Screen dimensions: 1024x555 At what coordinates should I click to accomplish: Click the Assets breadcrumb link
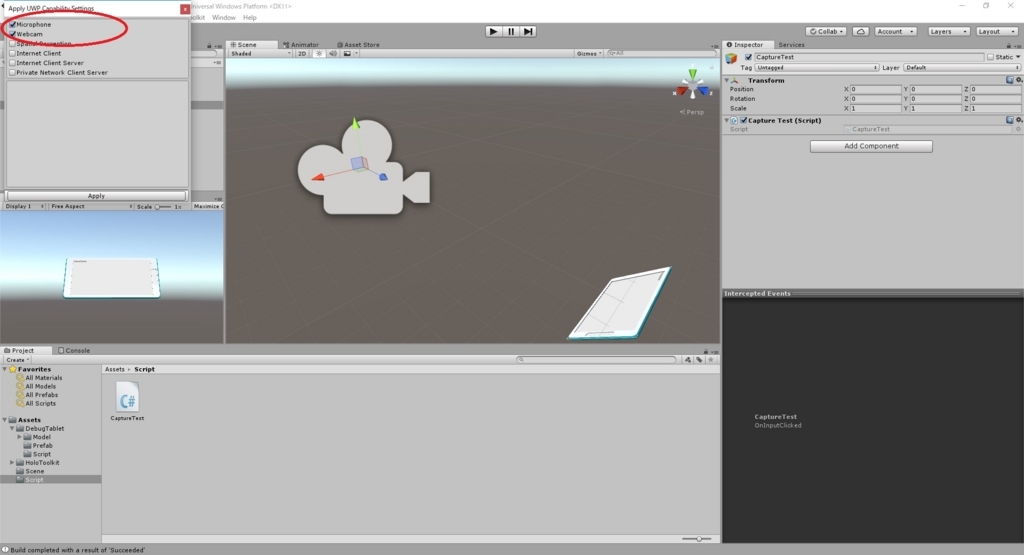click(114, 370)
